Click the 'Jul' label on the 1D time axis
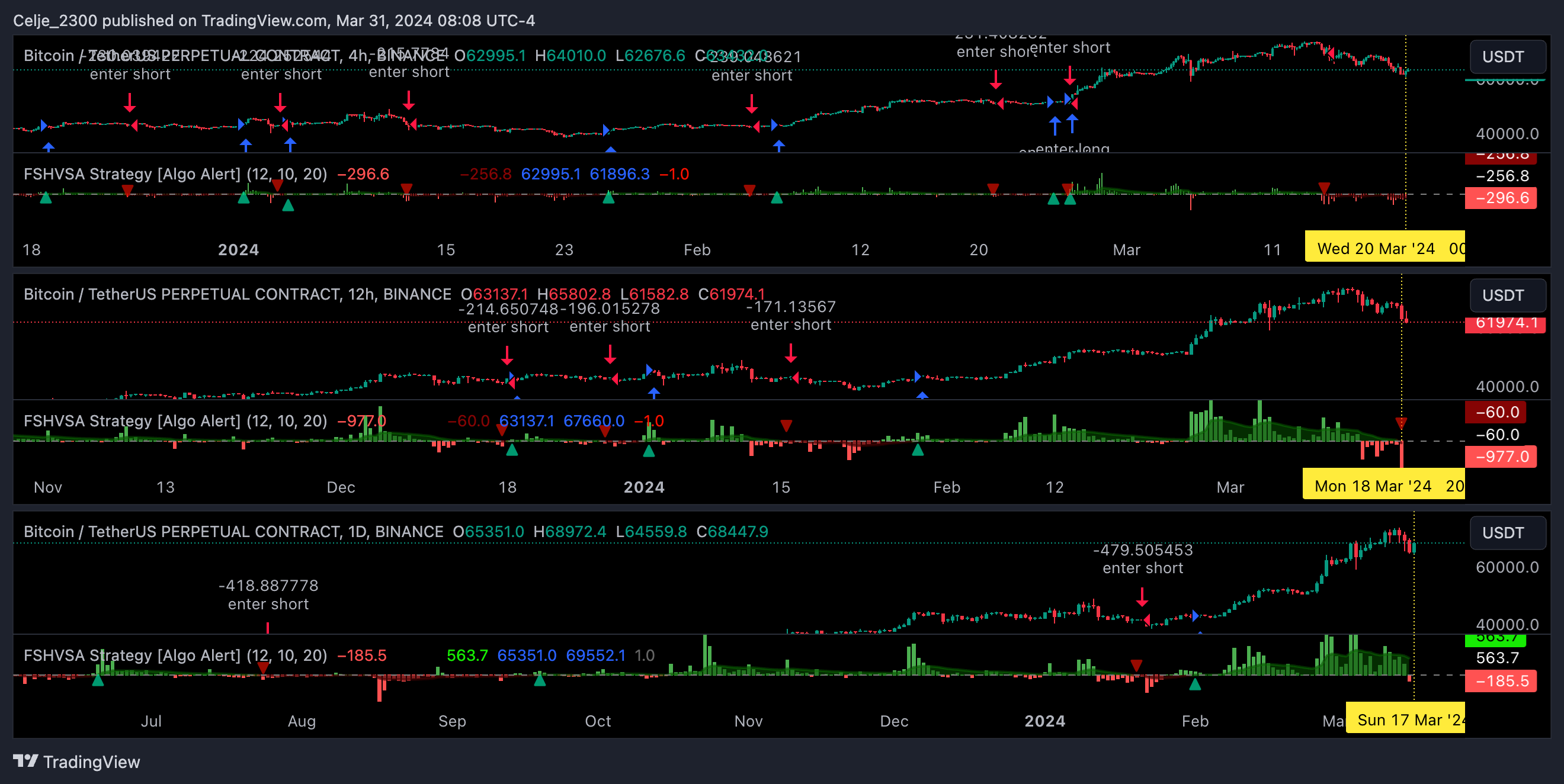Viewport: 1564px width, 784px height. (x=150, y=721)
